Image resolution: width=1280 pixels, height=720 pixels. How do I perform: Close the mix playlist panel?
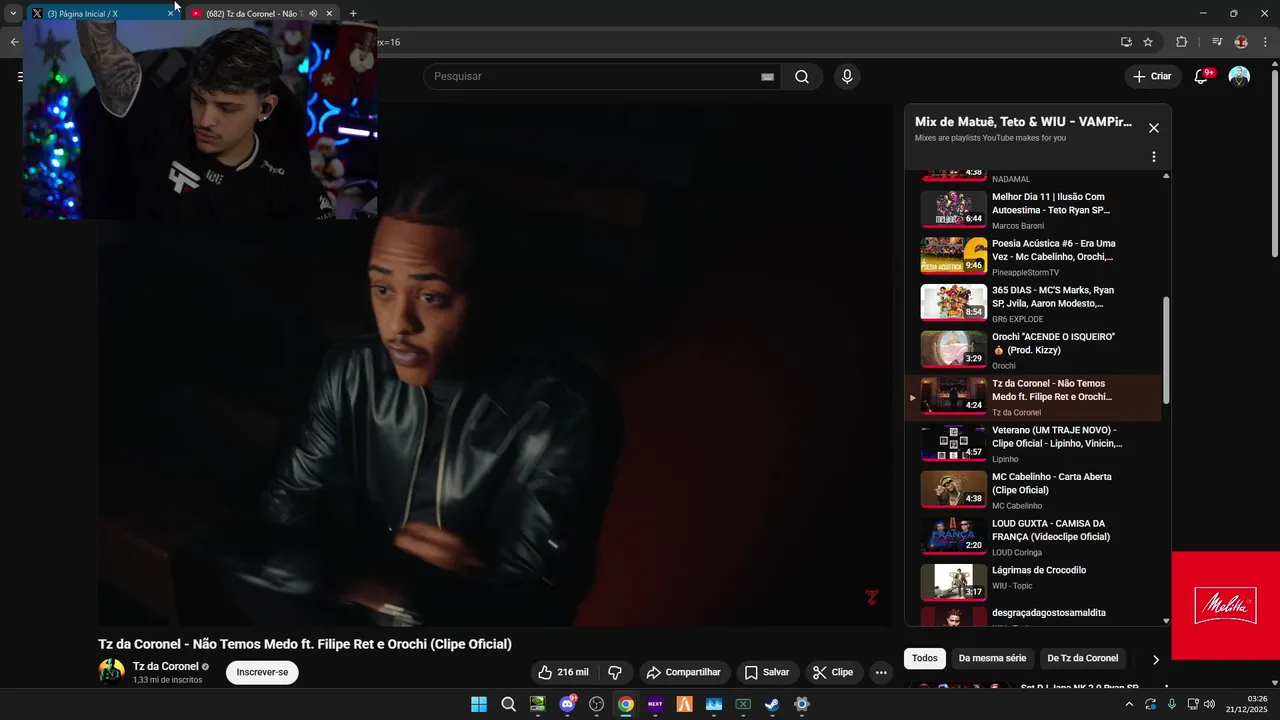tap(1154, 128)
